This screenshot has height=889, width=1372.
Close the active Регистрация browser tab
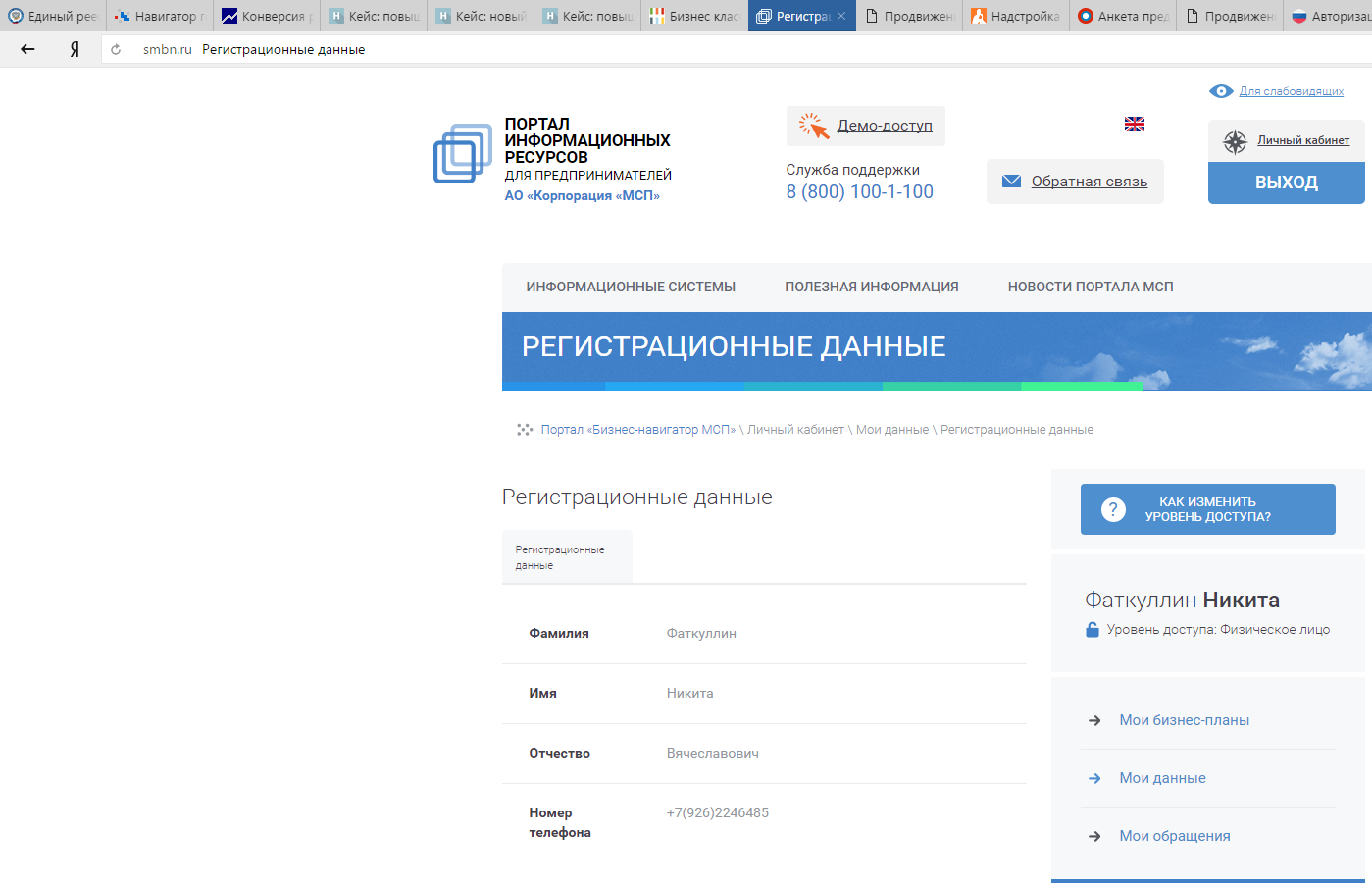pyautogui.click(x=841, y=16)
